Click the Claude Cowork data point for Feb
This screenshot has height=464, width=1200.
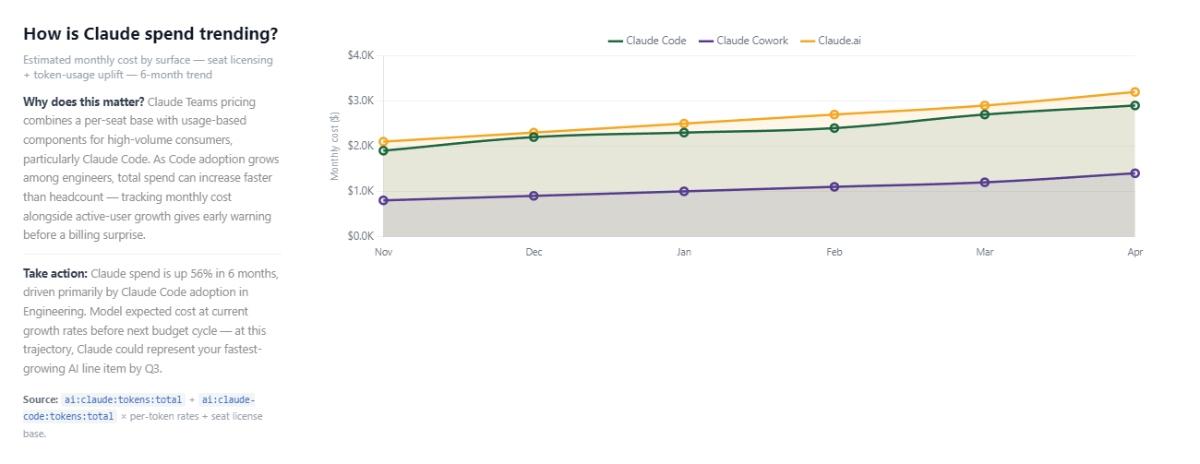coord(834,187)
